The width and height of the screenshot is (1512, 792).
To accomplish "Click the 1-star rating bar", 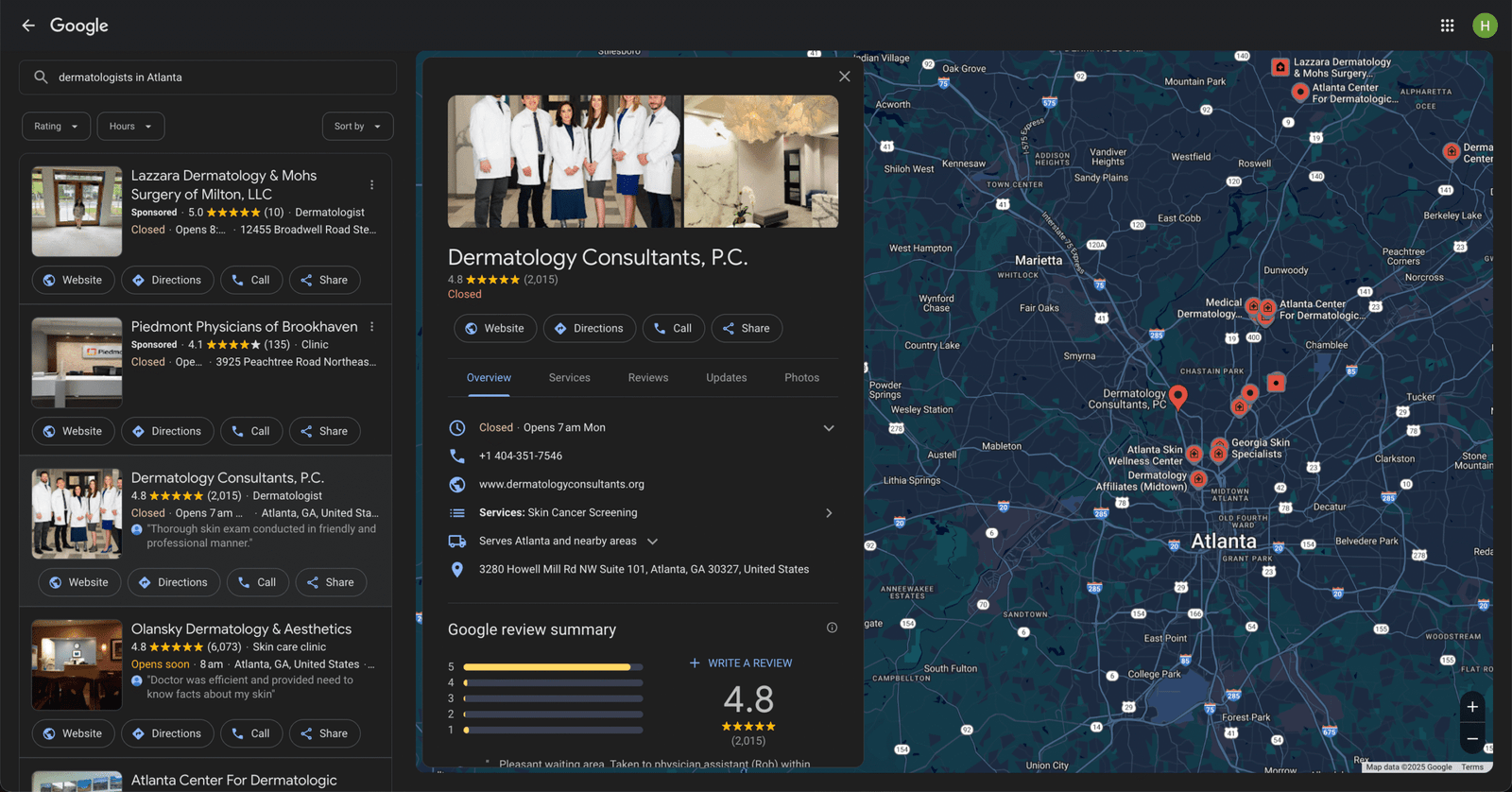I will pyautogui.click(x=553, y=730).
